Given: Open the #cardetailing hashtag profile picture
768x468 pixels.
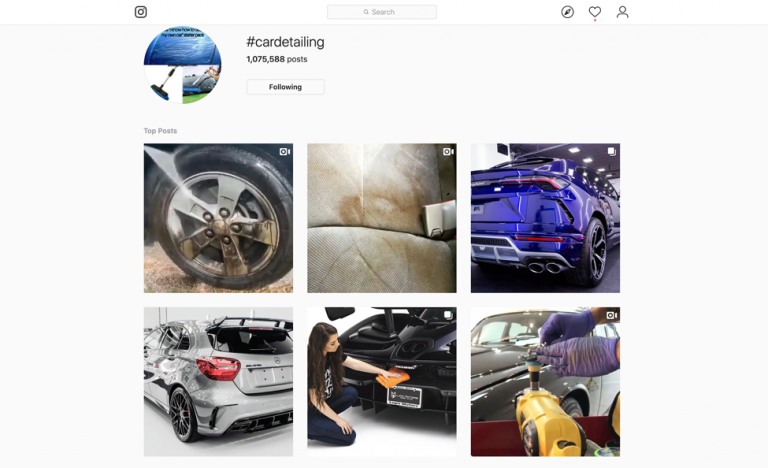Looking at the screenshot, I should [x=182, y=65].
